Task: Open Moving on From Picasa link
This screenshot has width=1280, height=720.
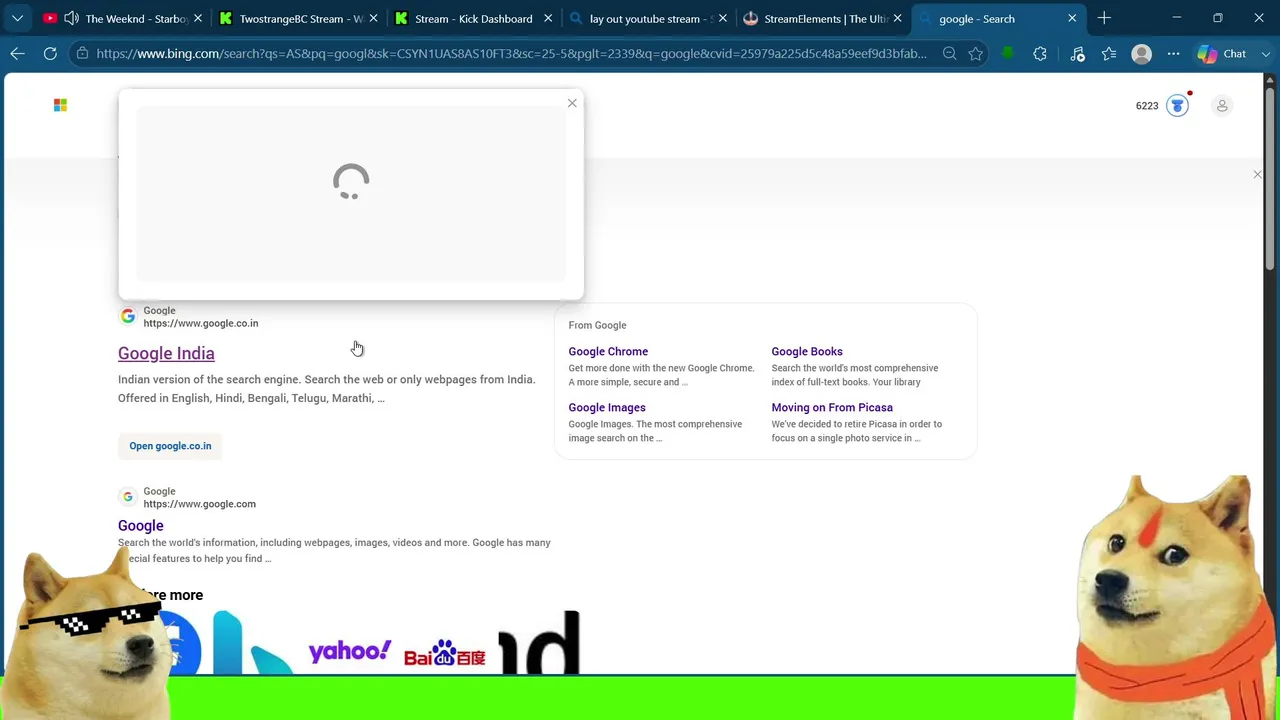Action: click(x=832, y=407)
